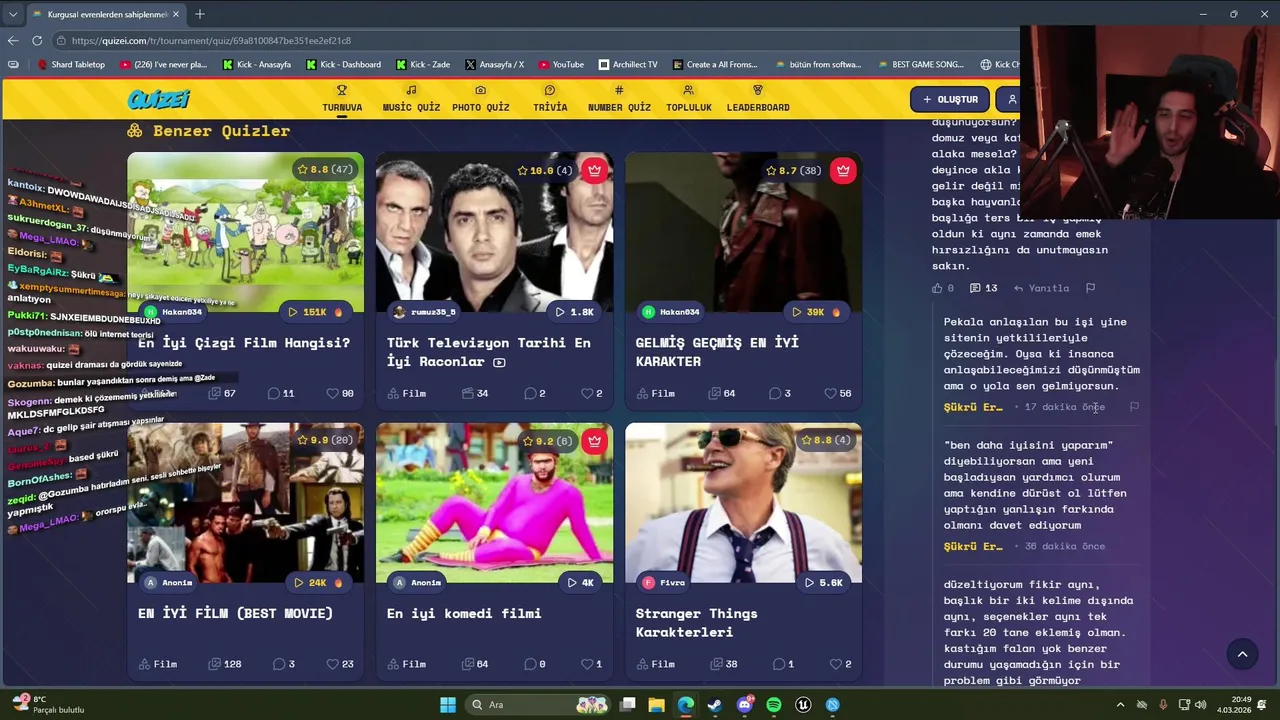Open the Topluluk section
This screenshot has width=1280, height=720.
coord(688,99)
